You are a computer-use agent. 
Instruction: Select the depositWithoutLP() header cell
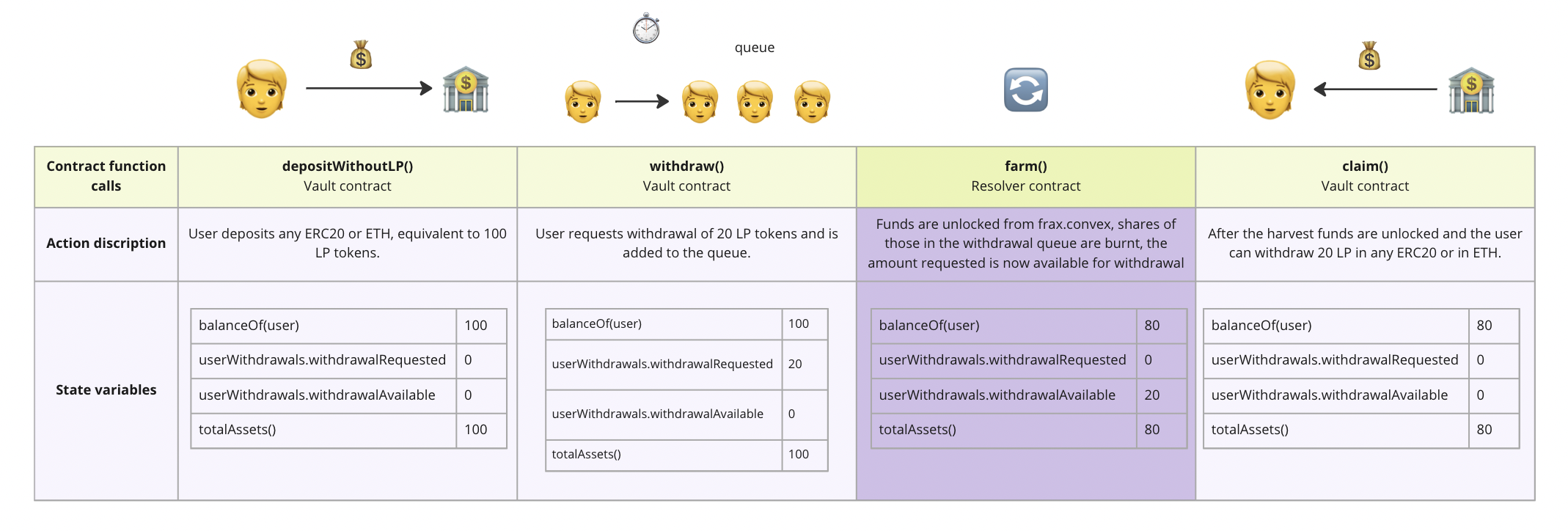click(348, 177)
